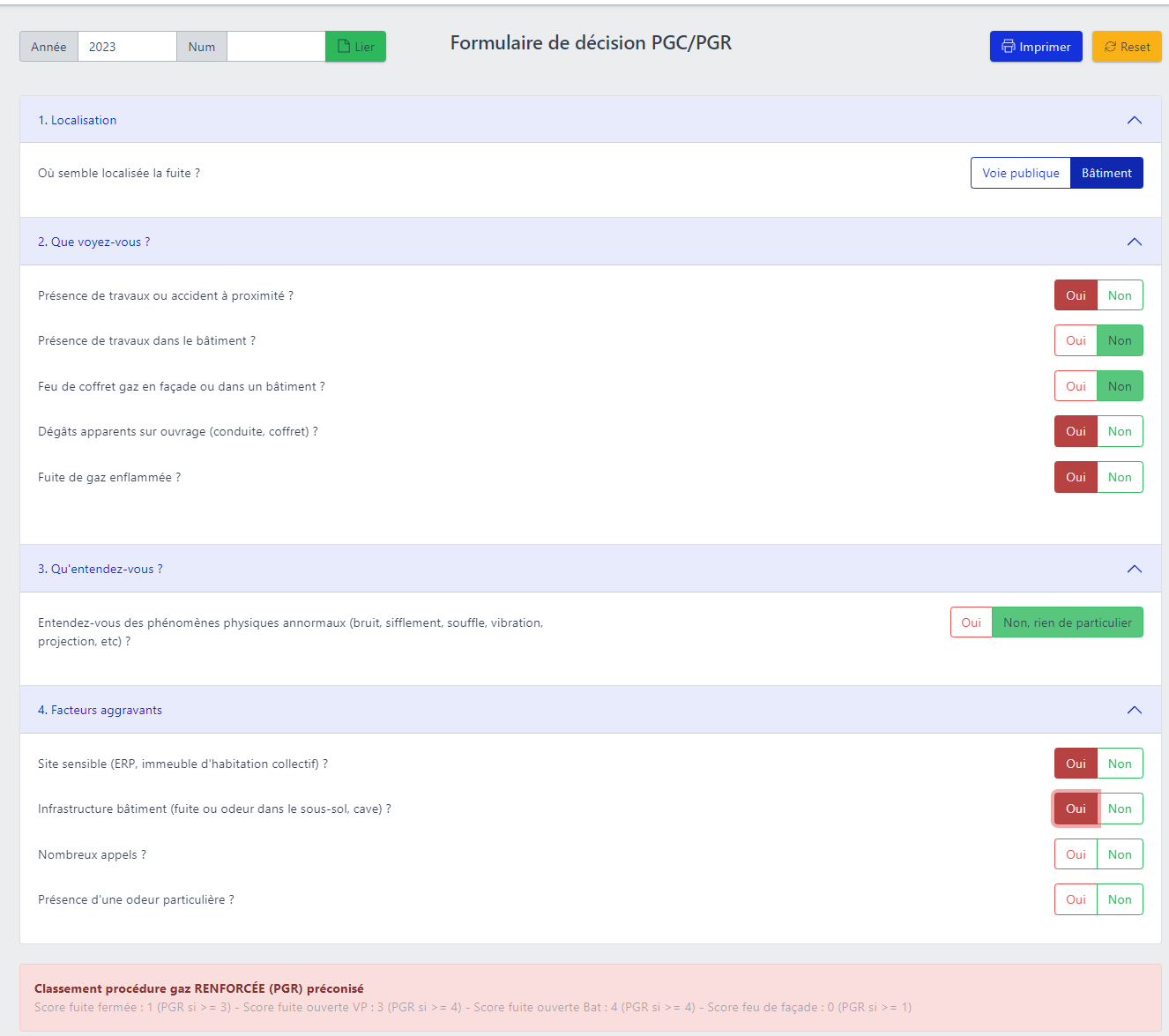Choose Oui for odeur particulière
The image size is (1169, 1036).
pos(1076,899)
